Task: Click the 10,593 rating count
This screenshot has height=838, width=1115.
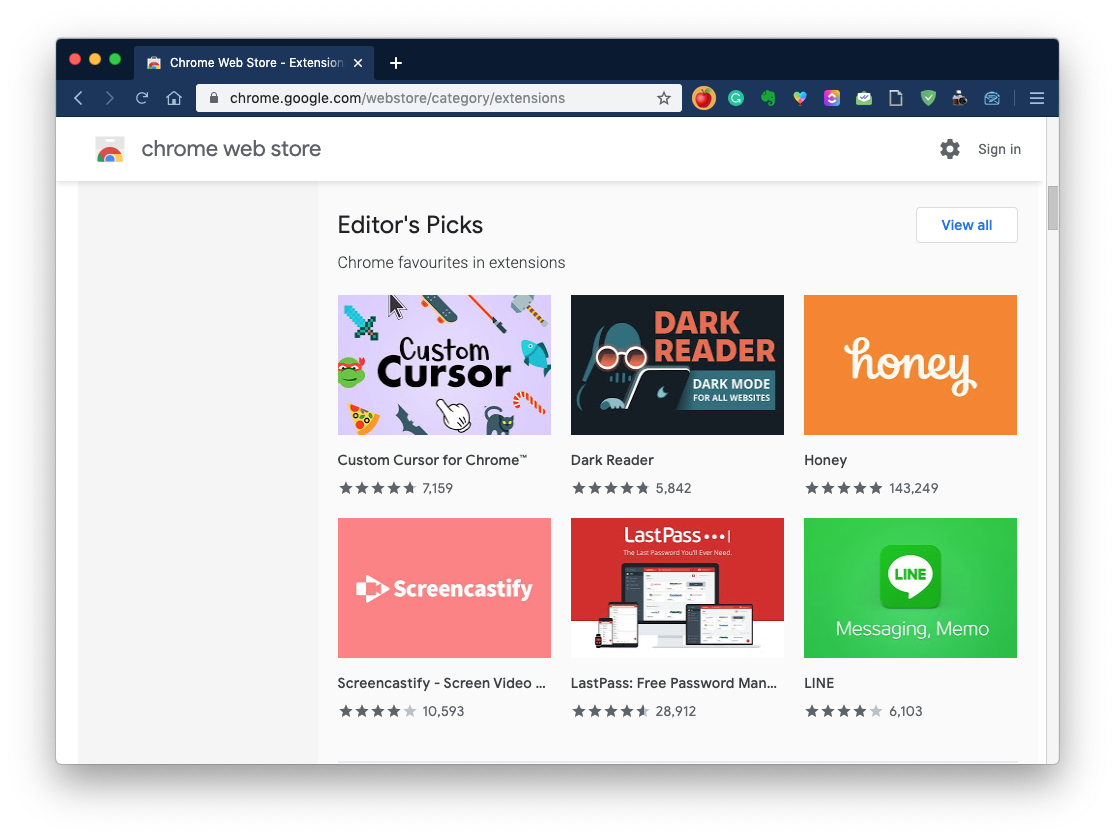Action: 443,711
